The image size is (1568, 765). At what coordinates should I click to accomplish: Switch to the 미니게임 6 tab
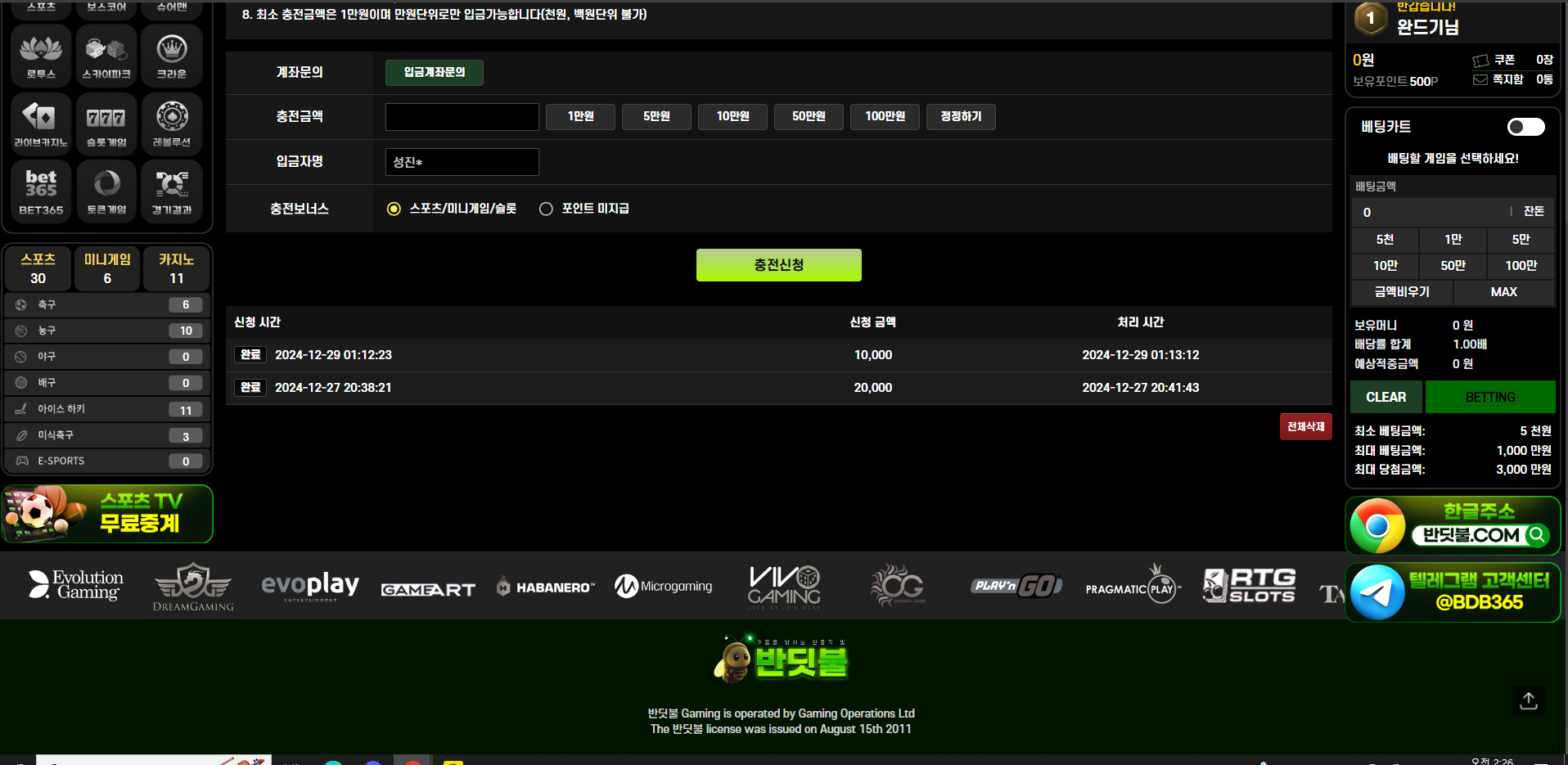coord(107,268)
